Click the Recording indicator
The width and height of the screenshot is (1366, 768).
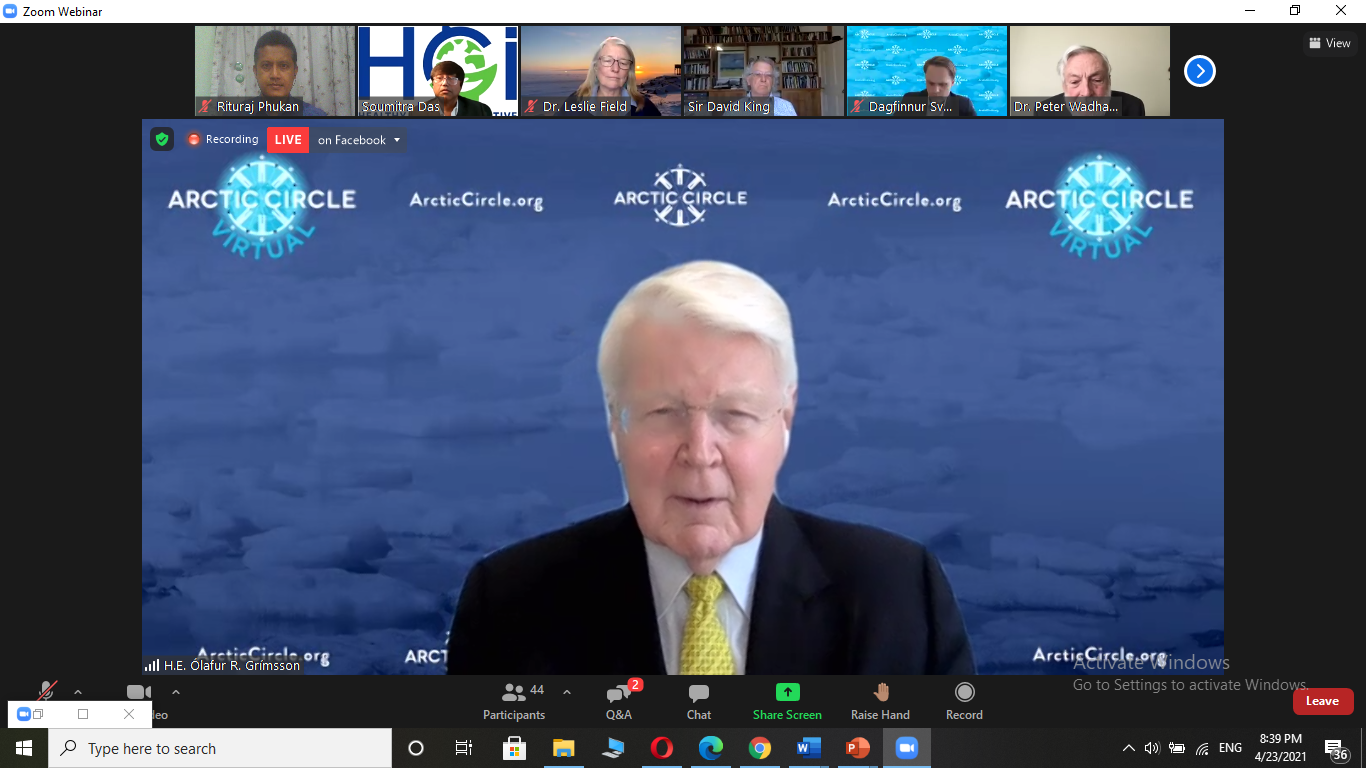223,139
